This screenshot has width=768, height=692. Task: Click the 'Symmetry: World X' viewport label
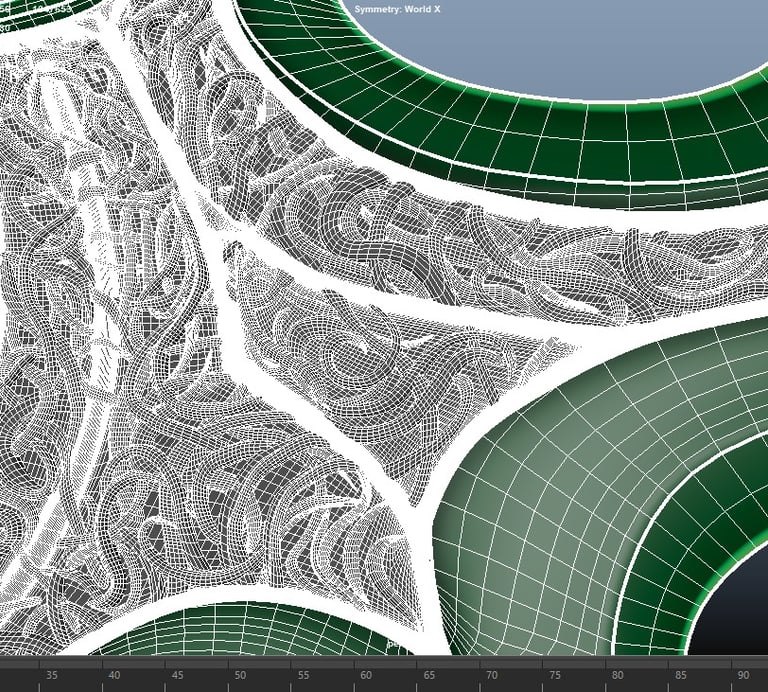[x=397, y=9]
